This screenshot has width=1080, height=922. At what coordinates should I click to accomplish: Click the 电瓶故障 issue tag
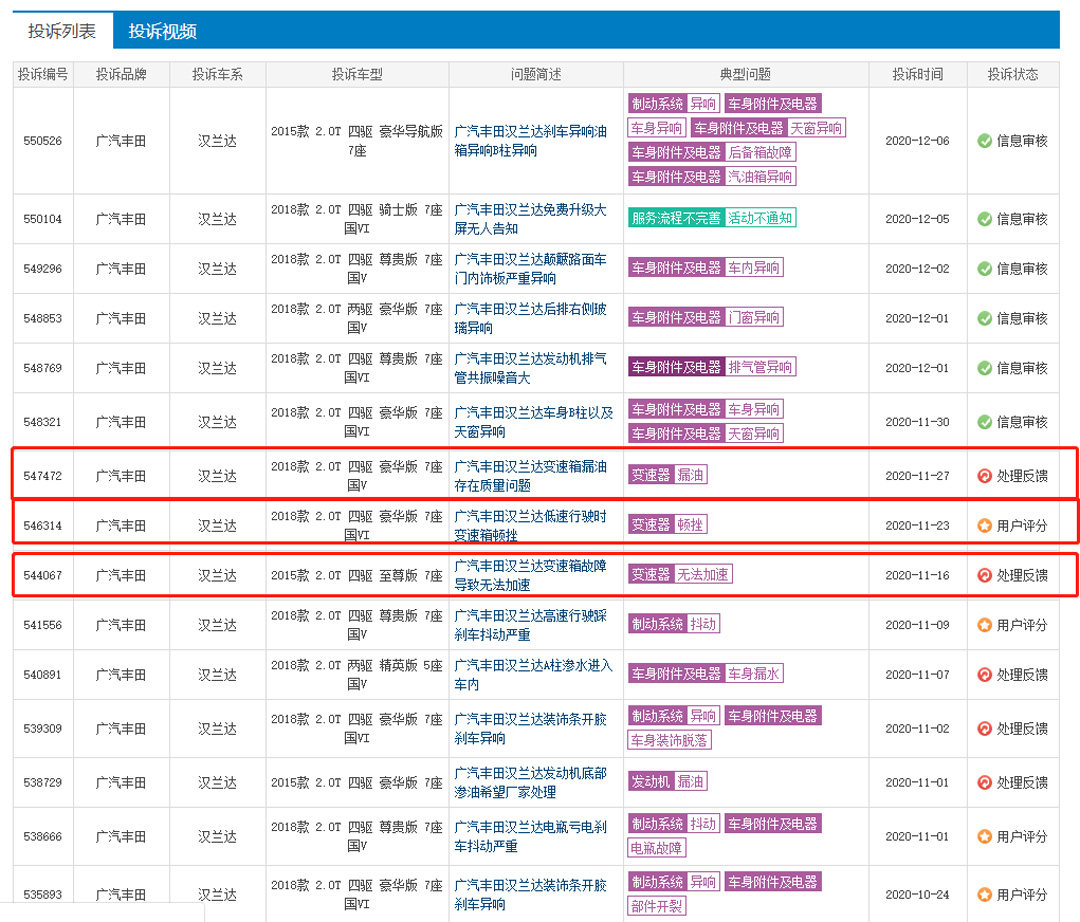point(657,848)
